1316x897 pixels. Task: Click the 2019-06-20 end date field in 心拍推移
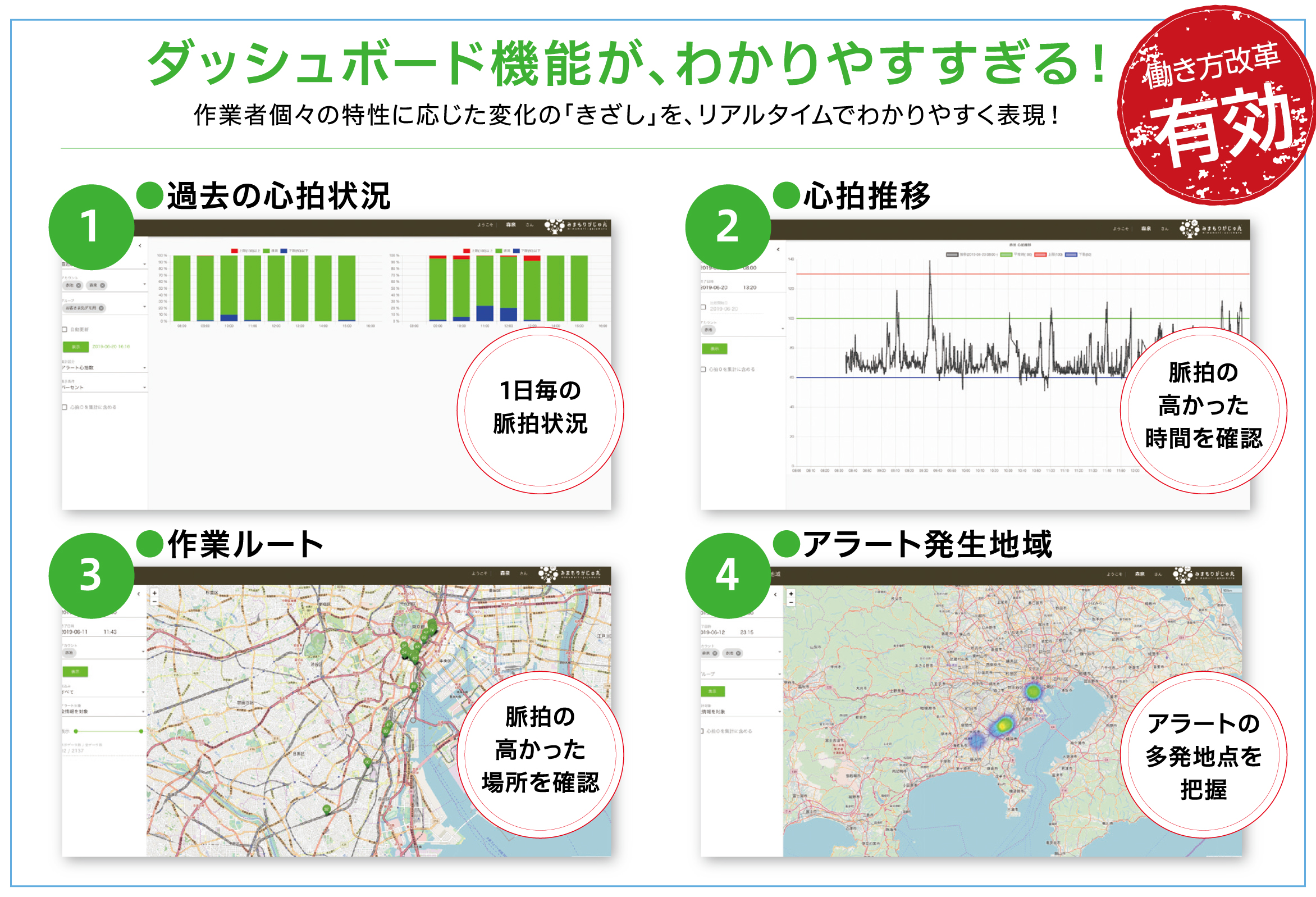714,289
